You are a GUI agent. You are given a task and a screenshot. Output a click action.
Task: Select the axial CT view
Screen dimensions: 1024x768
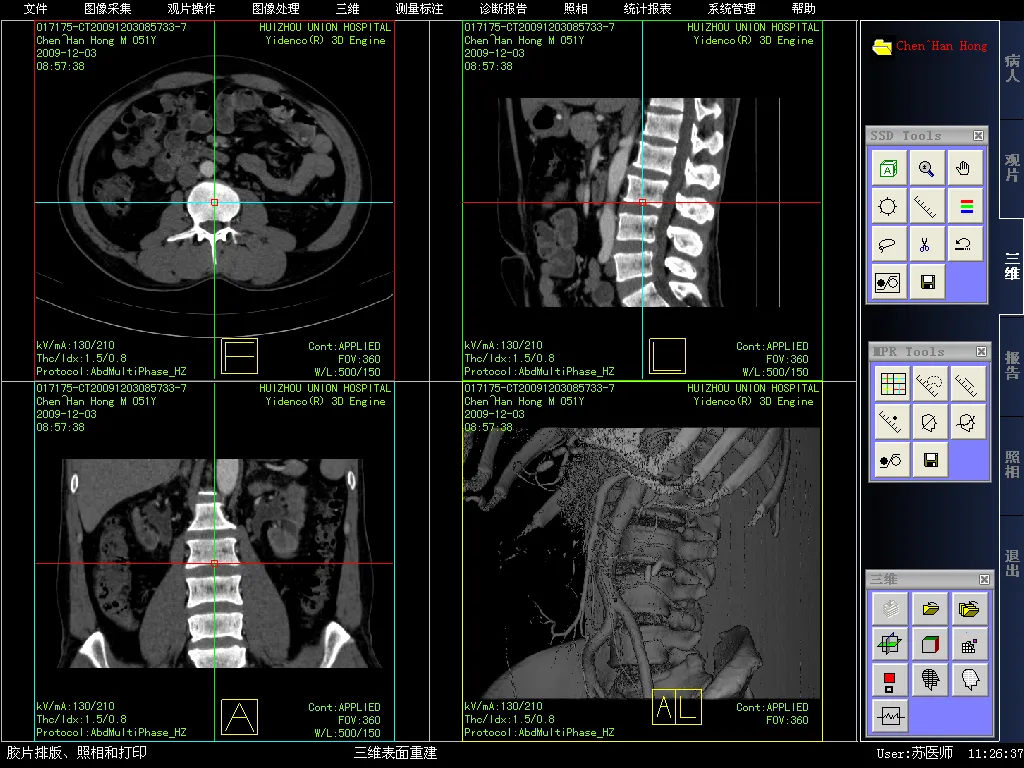[x=214, y=200]
